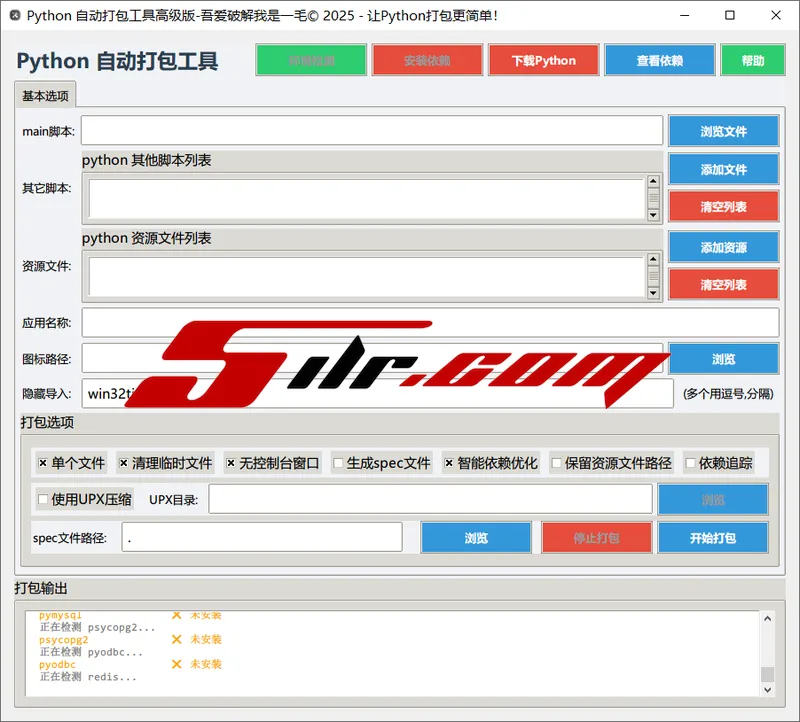
Task: Click the up arrow of 资源文件 list scrollbar
Action: (653, 259)
